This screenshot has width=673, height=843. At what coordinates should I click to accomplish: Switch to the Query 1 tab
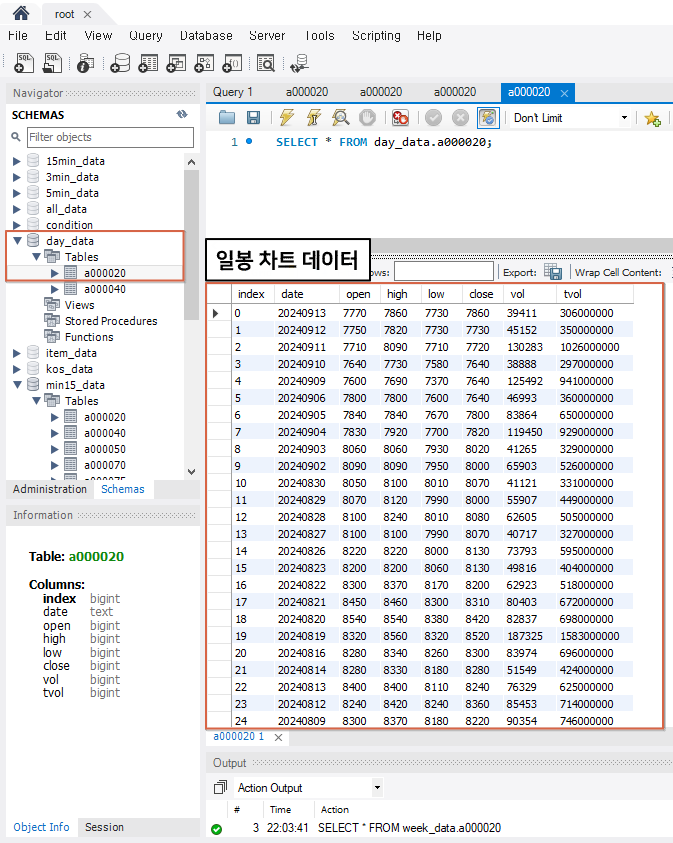click(x=233, y=92)
